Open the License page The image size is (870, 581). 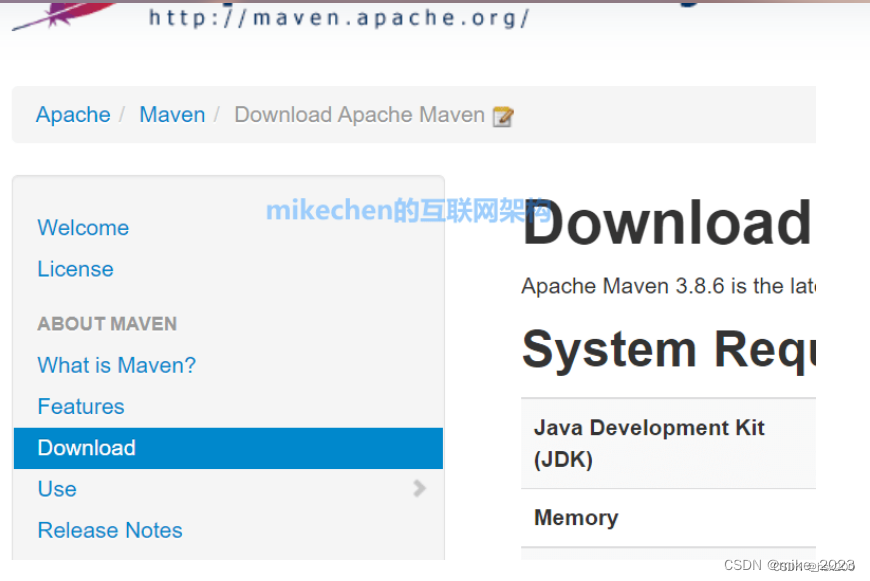75,269
